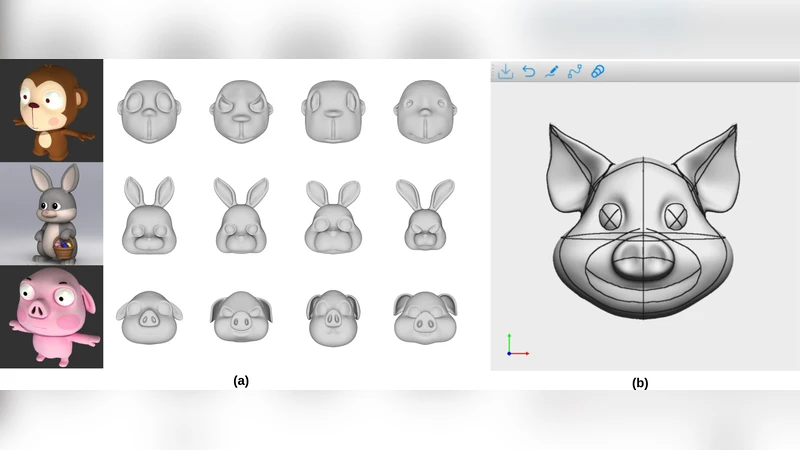Click the undo arrow icon
The width and height of the screenshot is (800, 450).
coord(529,72)
